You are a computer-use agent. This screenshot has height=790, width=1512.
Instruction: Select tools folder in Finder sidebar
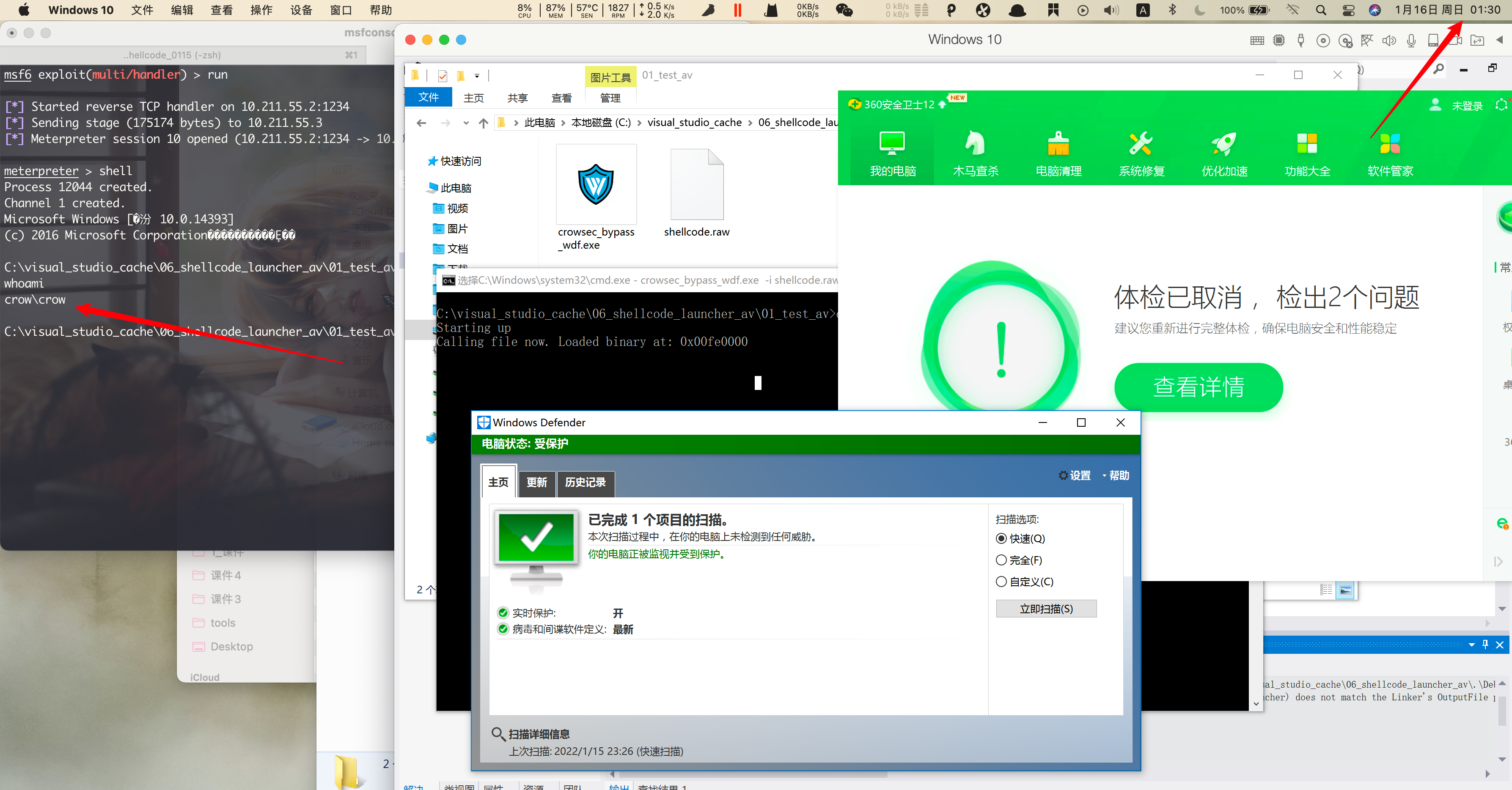click(x=215, y=623)
